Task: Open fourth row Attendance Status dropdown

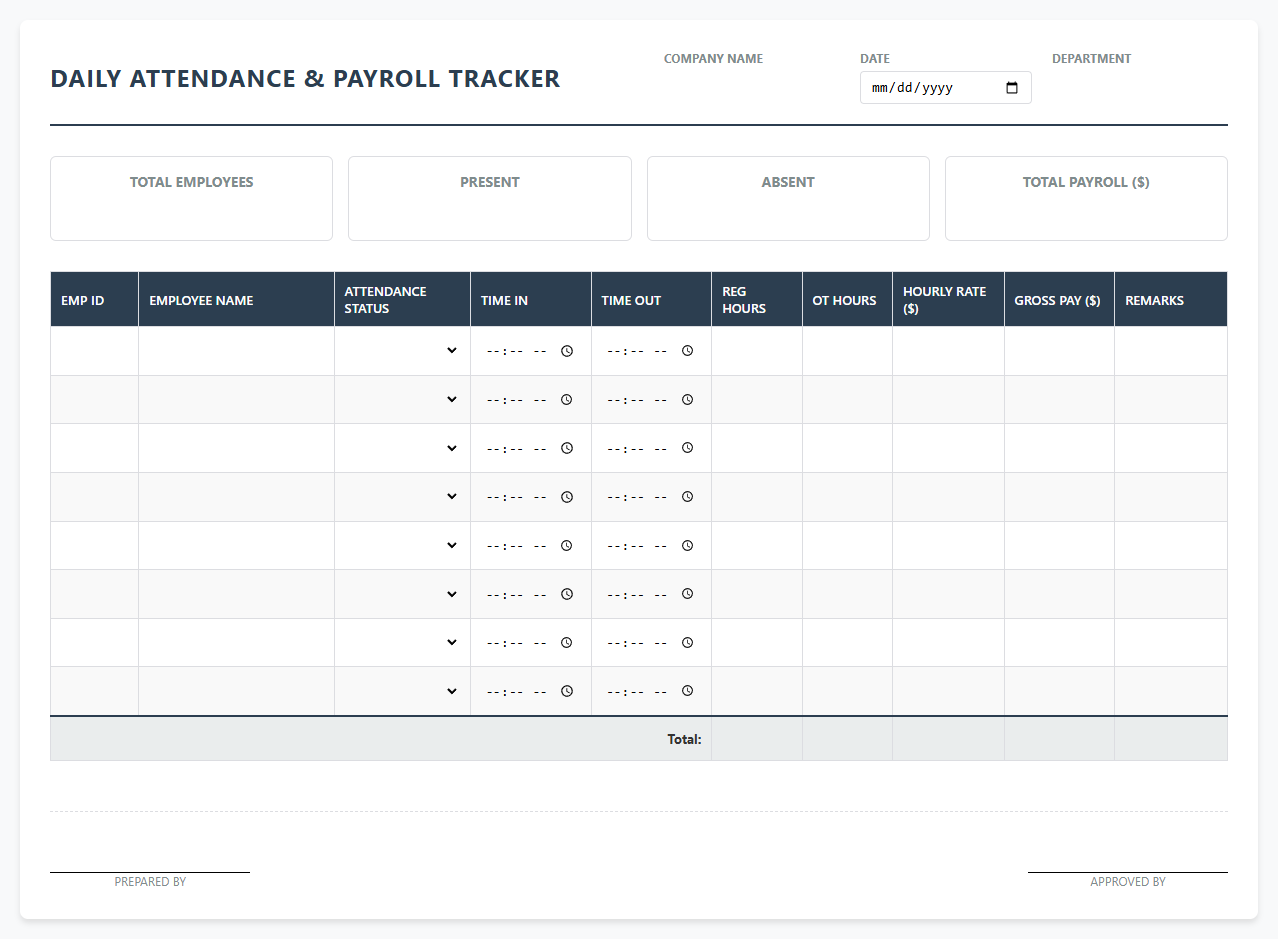Action: tap(402, 497)
